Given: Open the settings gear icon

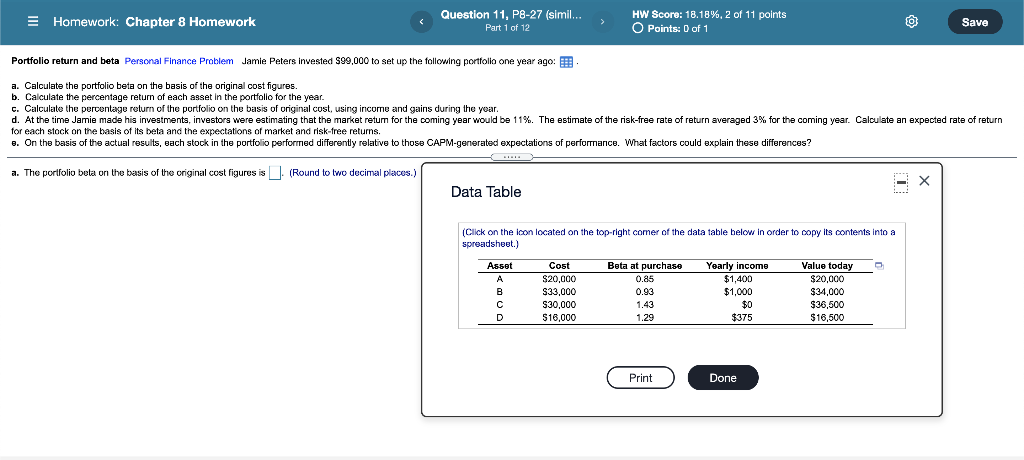Looking at the screenshot, I should pyautogui.click(x=912, y=22).
